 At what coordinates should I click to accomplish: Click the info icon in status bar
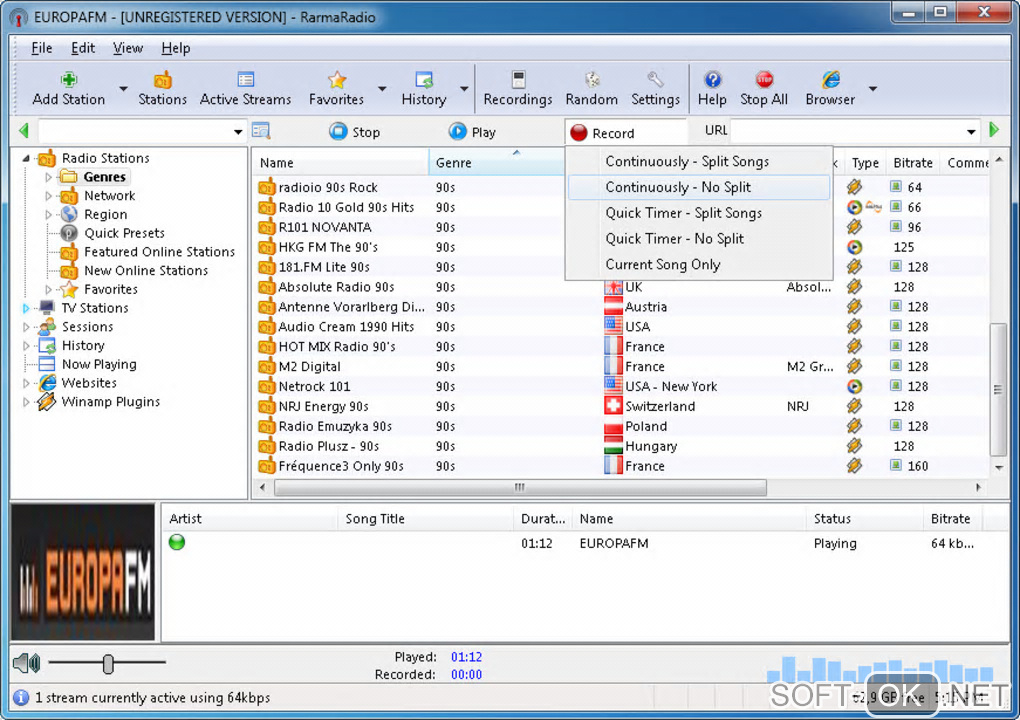pyautogui.click(x=21, y=698)
